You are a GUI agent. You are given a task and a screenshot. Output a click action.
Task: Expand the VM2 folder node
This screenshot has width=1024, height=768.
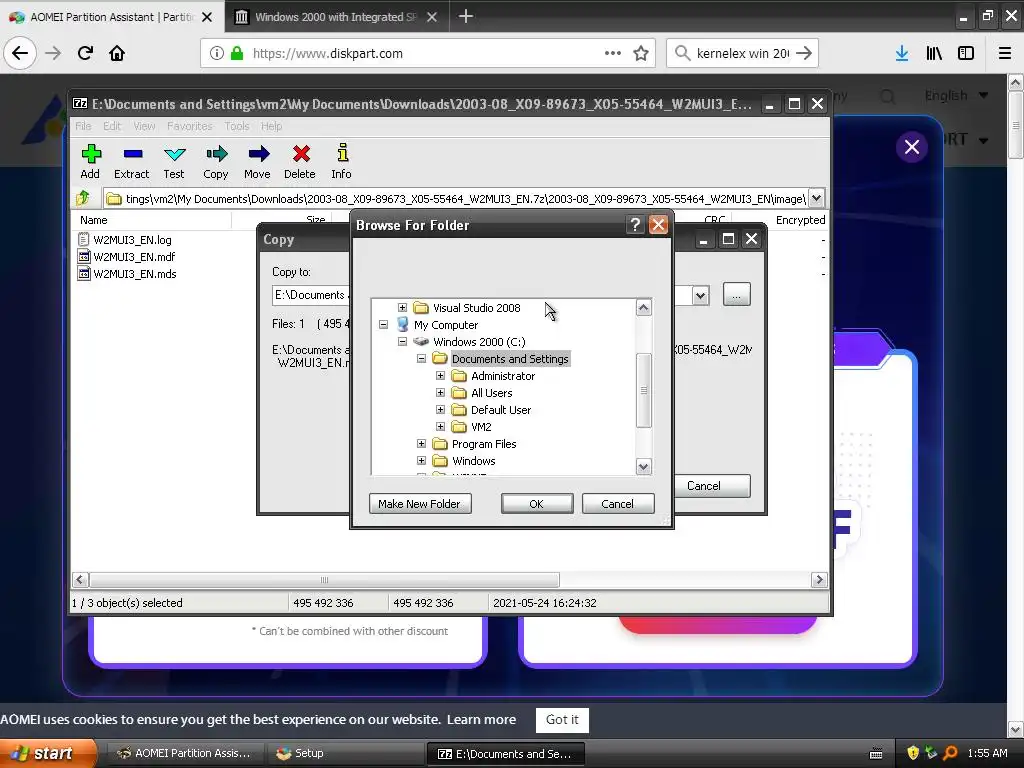point(440,426)
